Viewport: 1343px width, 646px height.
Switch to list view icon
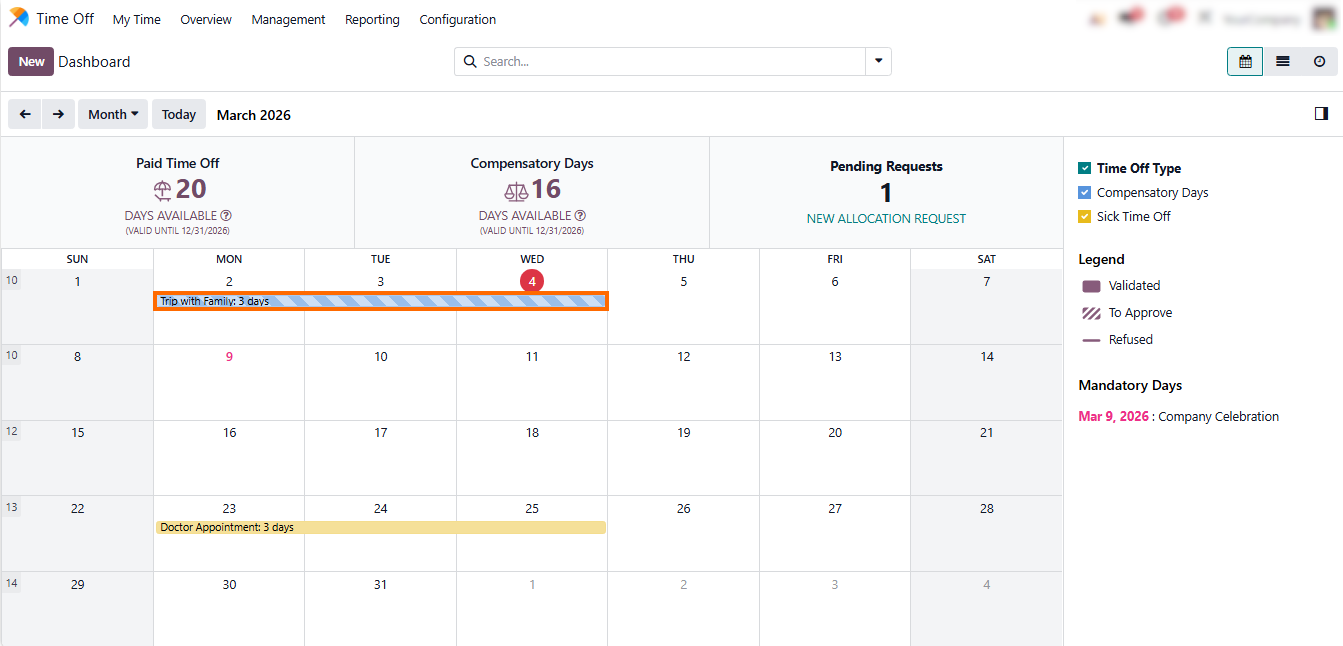[1282, 62]
